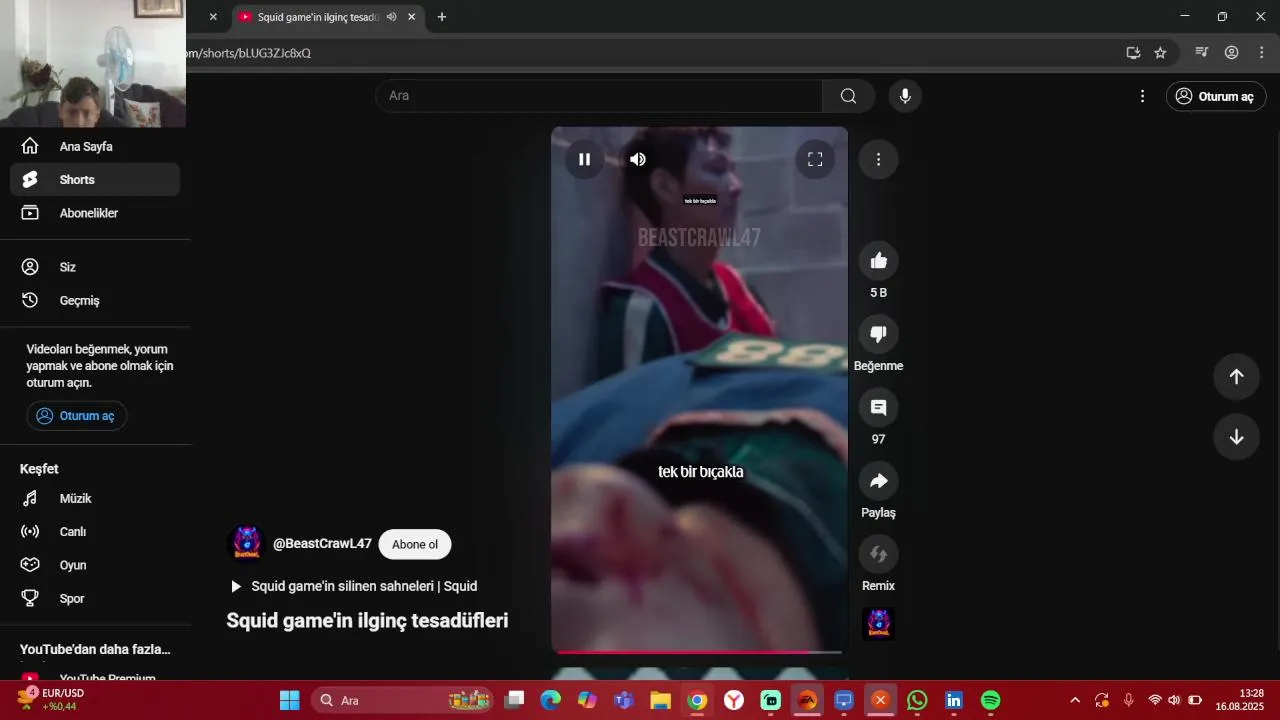1280x720 pixels.
Task: Click Oturum aç button in header
Action: (x=1216, y=96)
